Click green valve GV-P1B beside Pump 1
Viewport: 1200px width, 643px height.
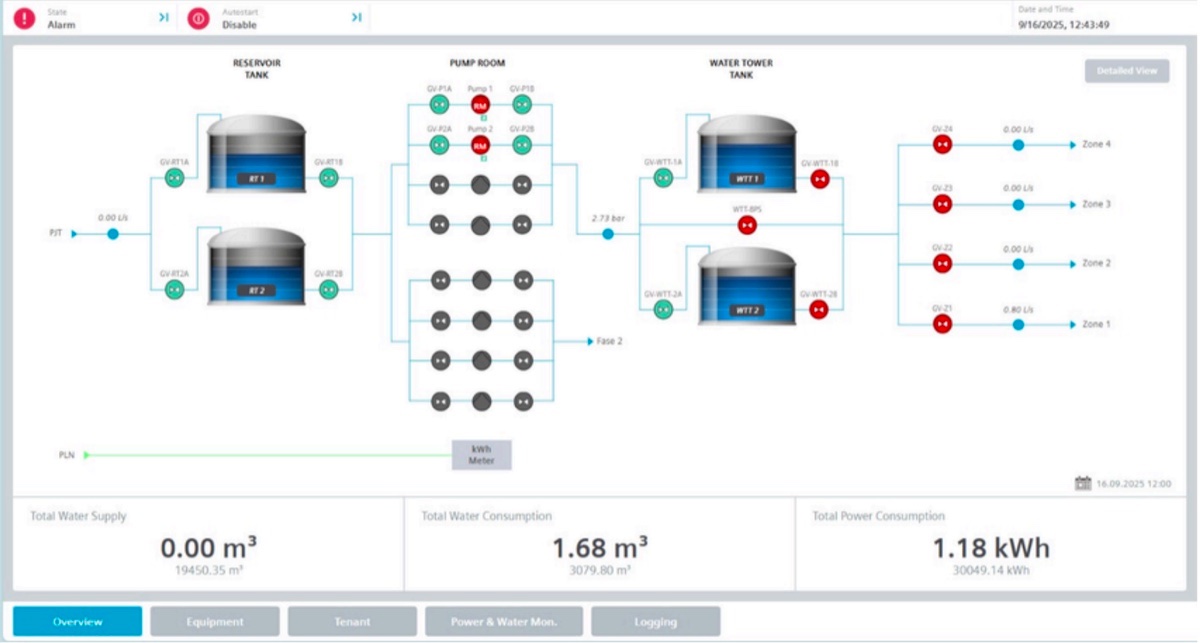click(522, 104)
